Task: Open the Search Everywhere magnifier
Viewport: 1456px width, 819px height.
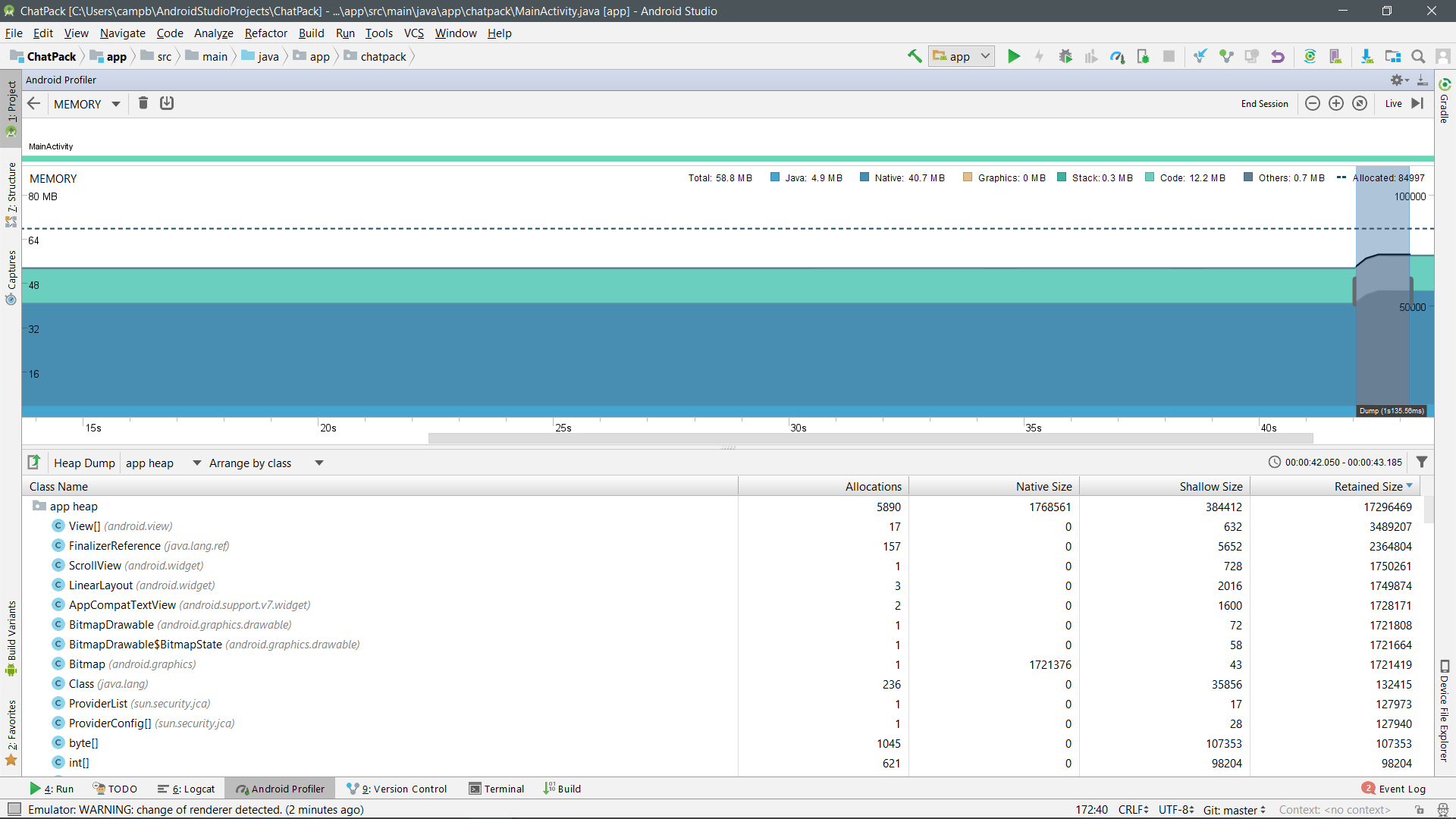Action: tap(1418, 56)
